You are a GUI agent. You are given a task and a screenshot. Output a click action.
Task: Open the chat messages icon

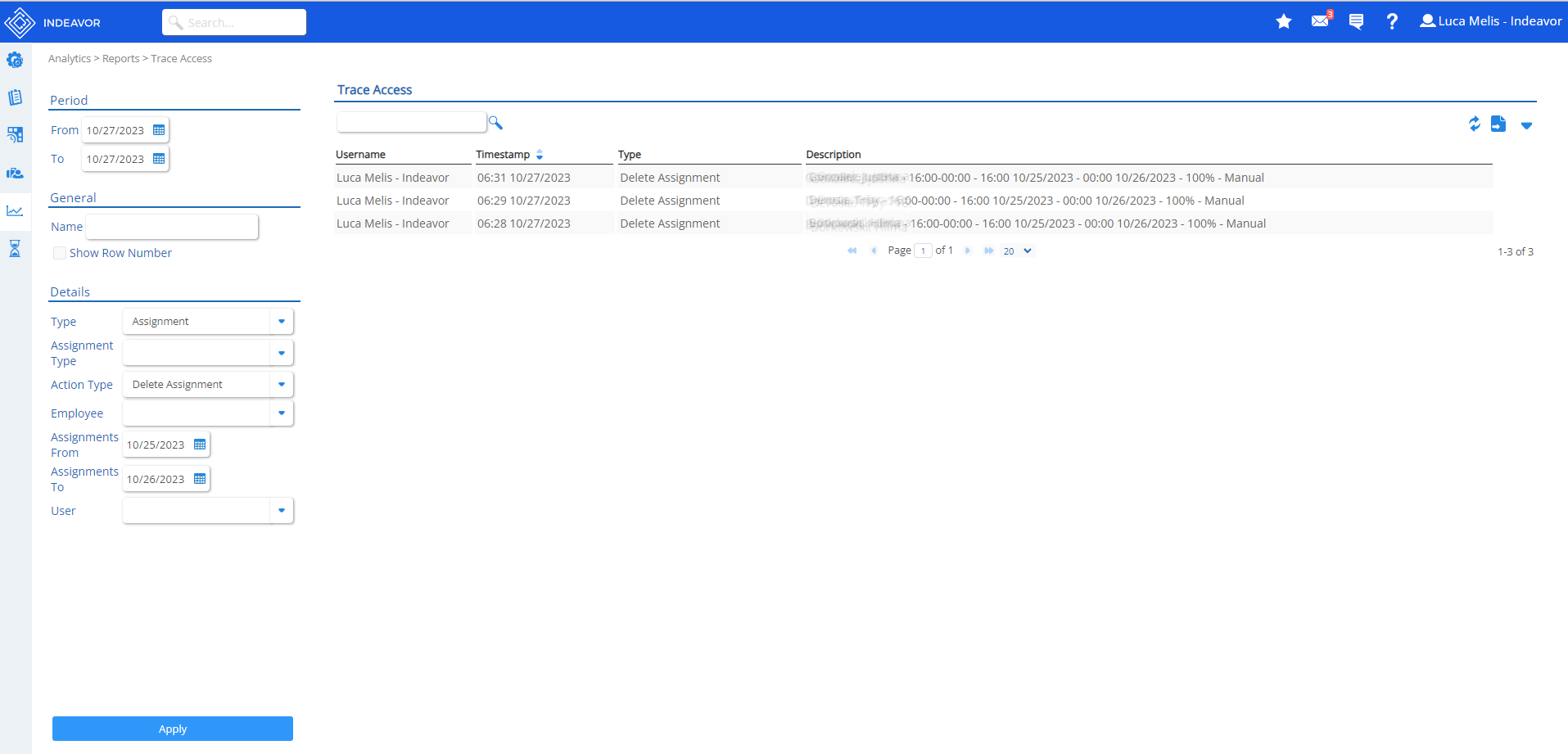1356,22
